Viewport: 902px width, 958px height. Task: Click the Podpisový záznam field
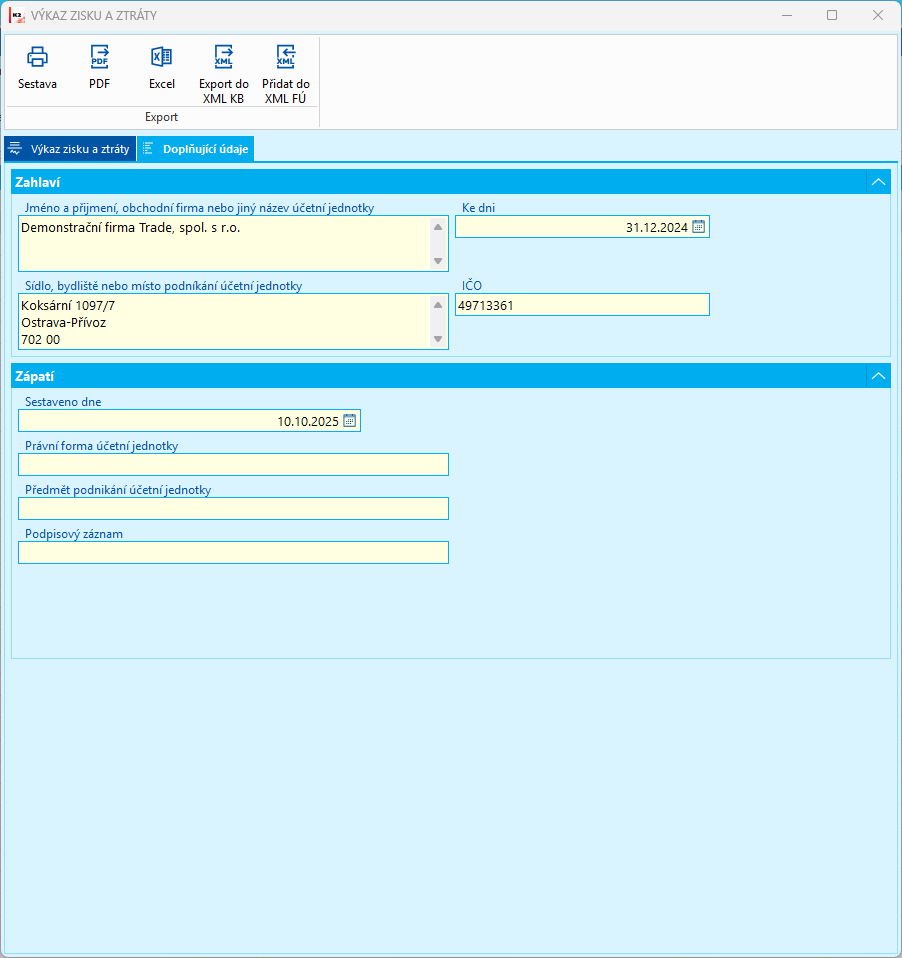(233, 553)
